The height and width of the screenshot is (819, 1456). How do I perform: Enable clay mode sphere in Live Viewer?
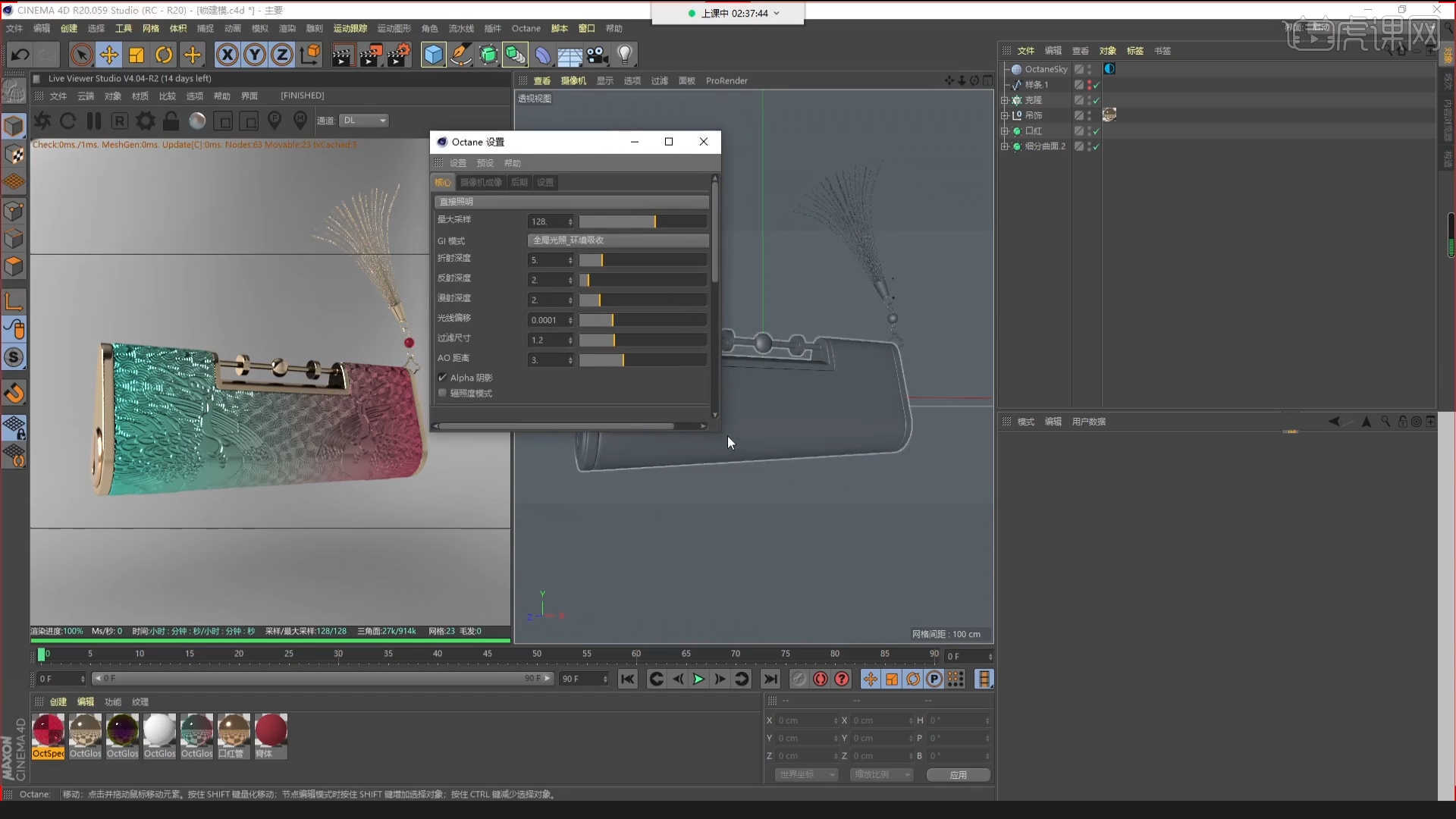197,121
